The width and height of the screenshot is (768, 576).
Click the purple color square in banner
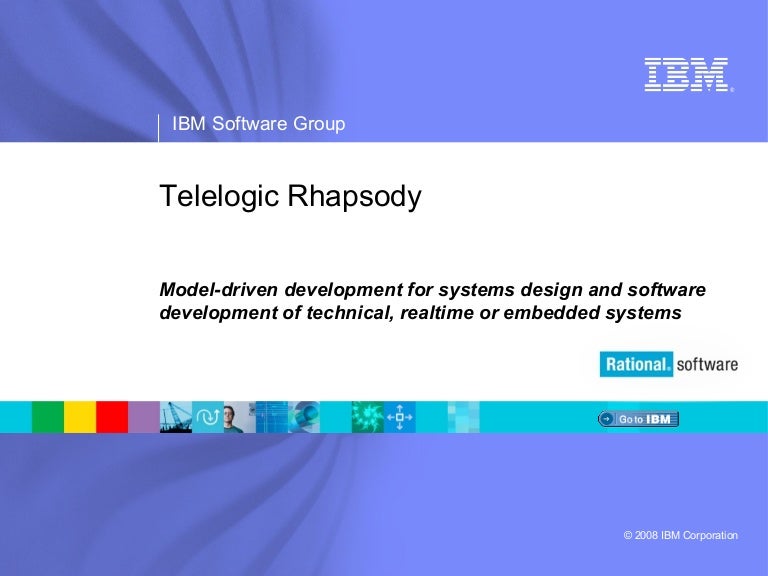click(144, 417)
